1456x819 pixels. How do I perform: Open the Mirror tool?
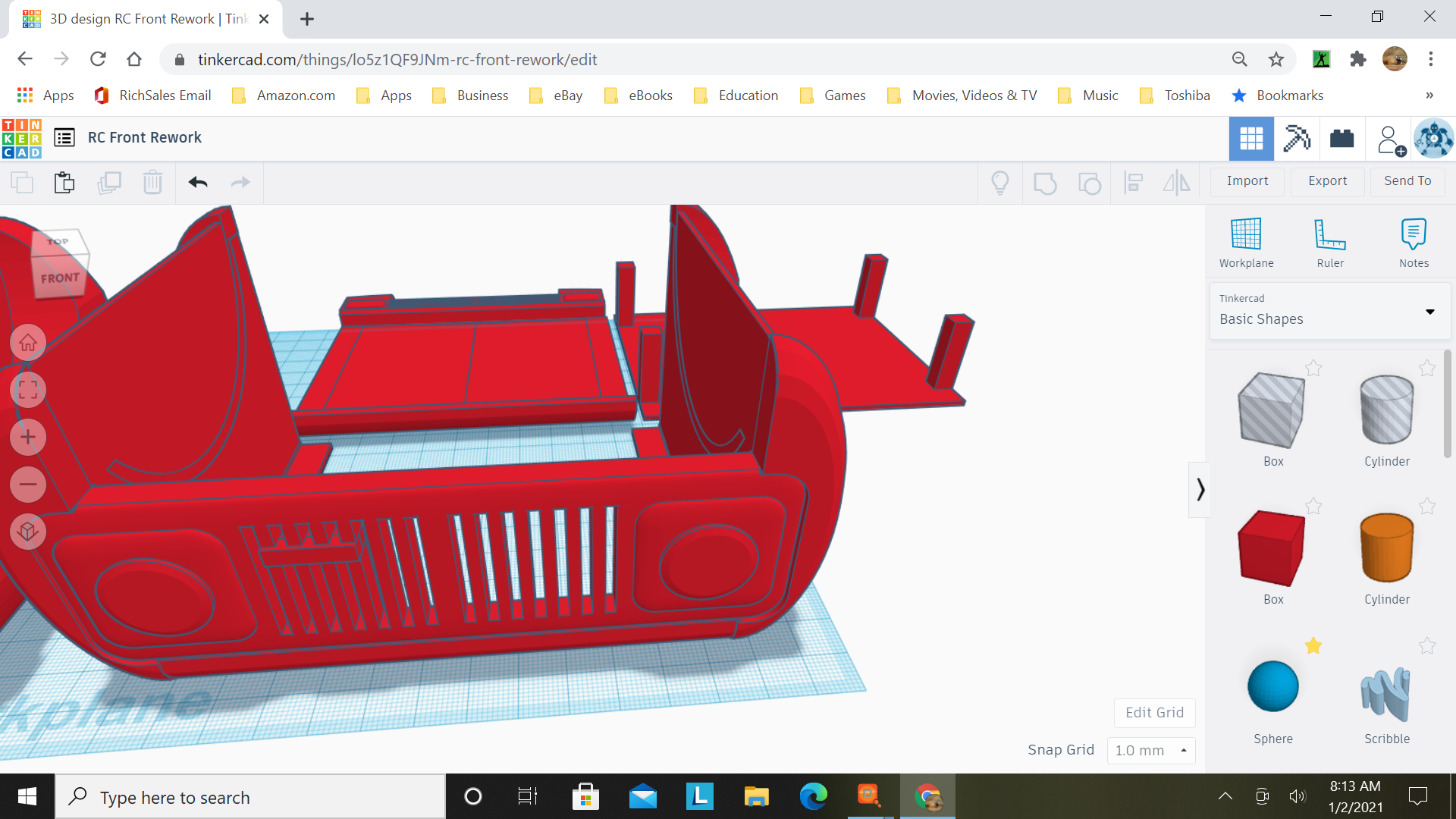tap(1176, 183)
